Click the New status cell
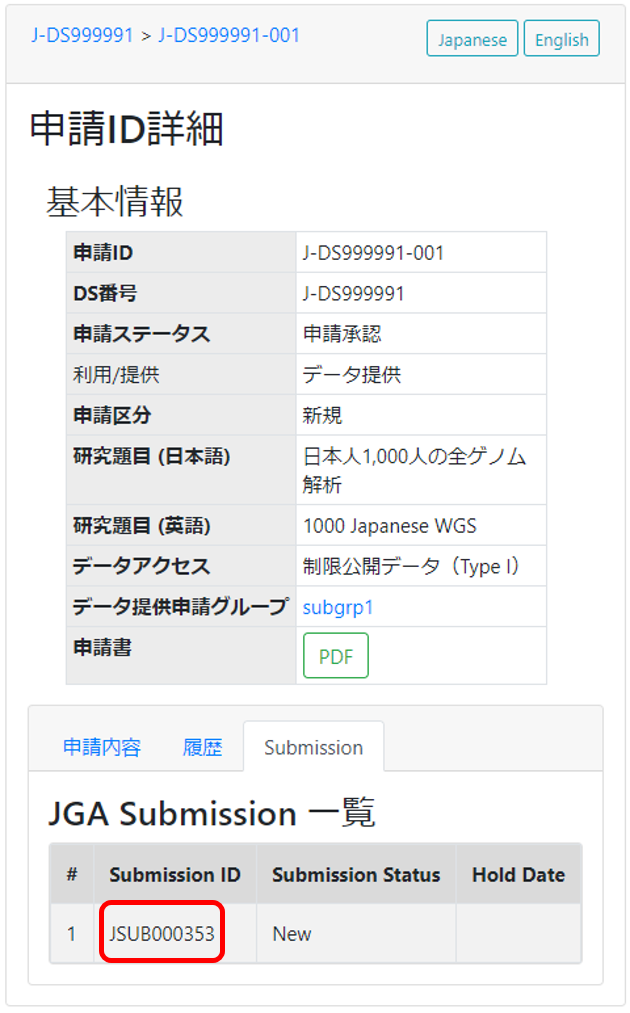 tap(292, 934)
